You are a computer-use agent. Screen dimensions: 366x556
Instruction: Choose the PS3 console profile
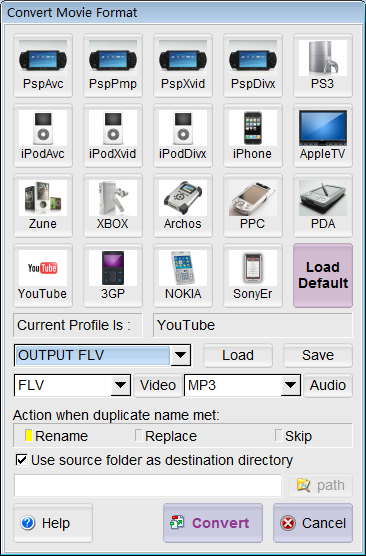point(323,65)
